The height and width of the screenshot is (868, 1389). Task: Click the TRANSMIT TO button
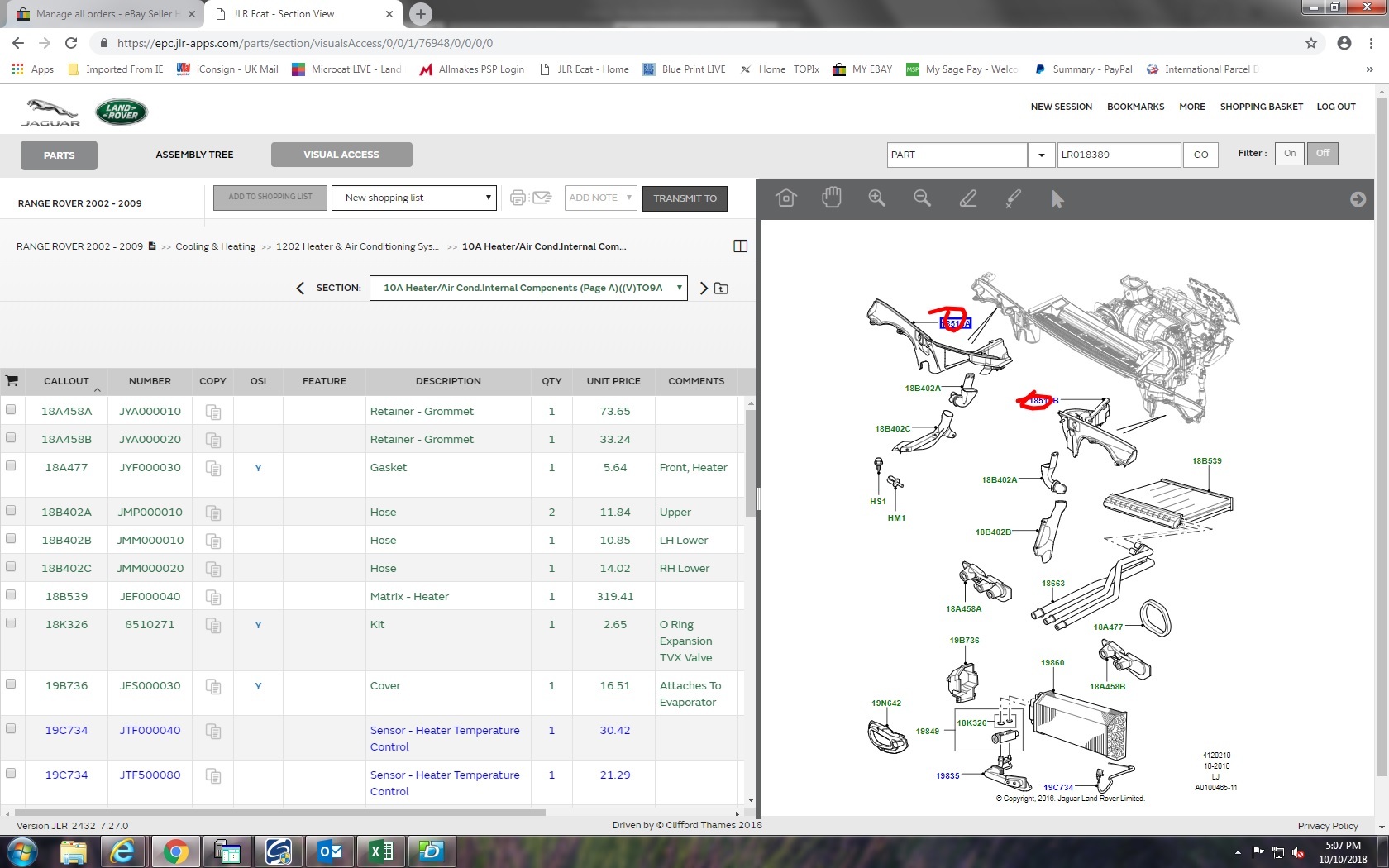[x=685, y=198]
